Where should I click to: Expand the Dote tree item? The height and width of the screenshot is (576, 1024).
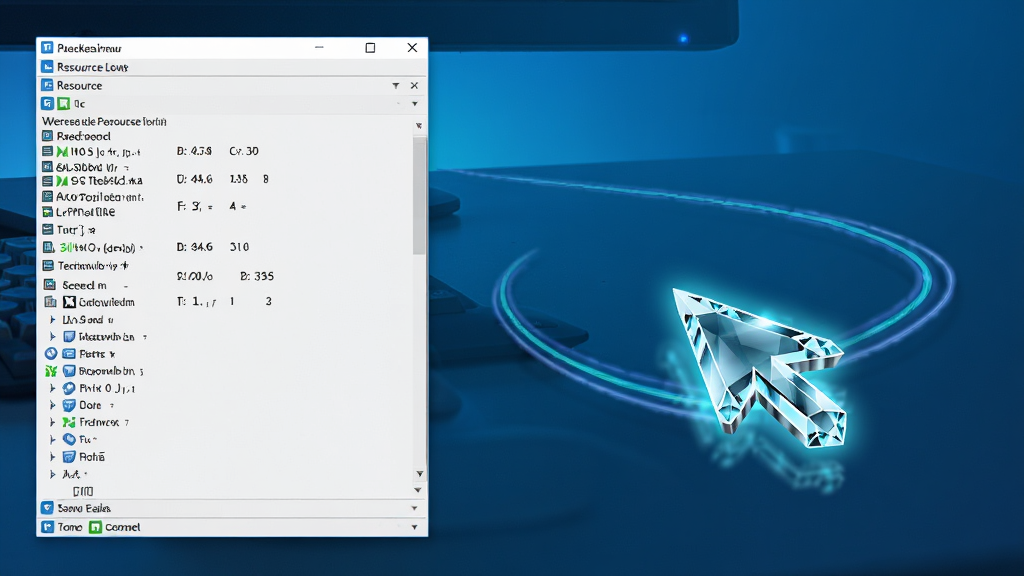52,405
